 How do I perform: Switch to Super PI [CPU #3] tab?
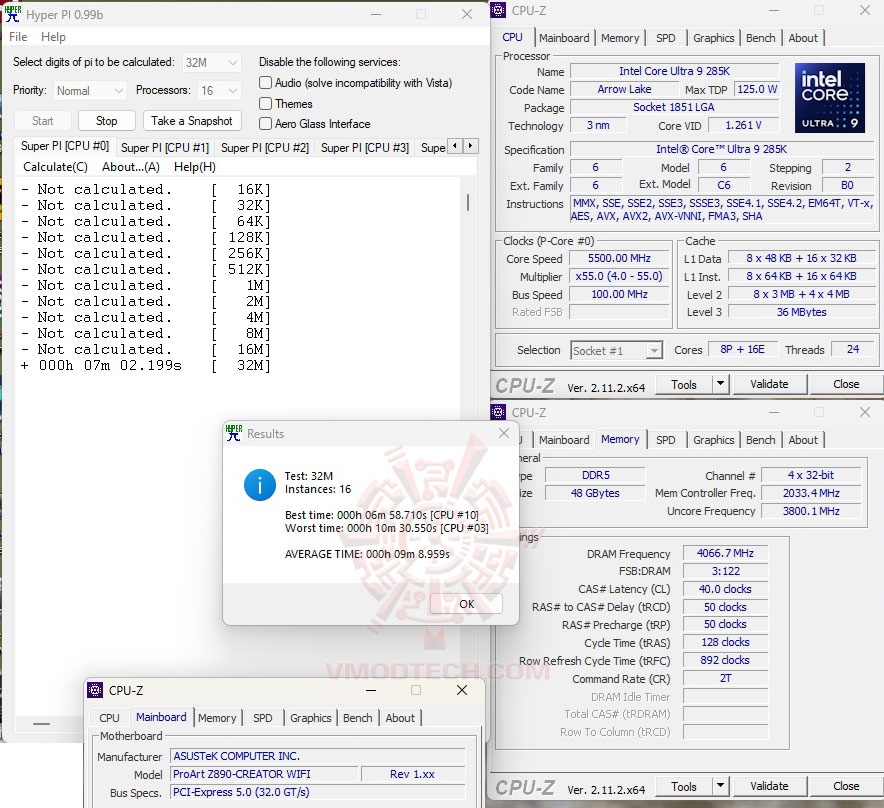click(x=365, y=148)
